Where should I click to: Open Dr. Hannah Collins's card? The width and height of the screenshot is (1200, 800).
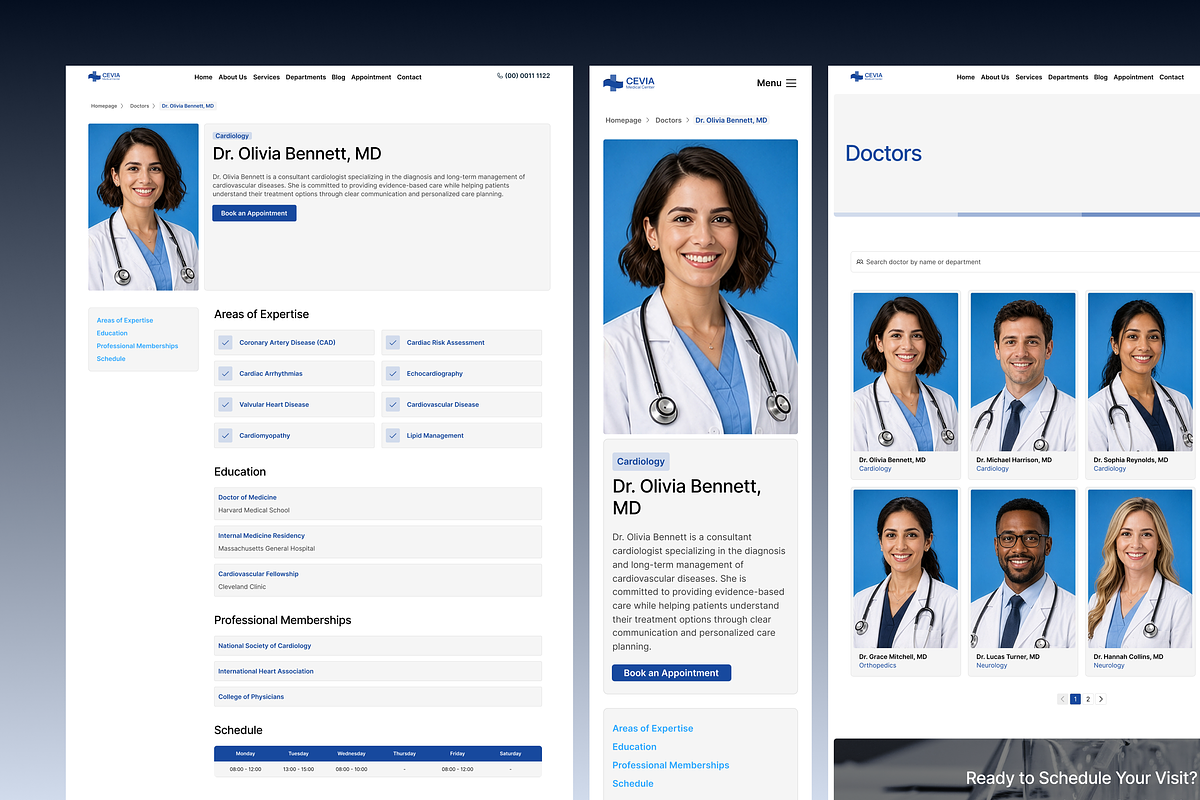[x=1140, y=582]
